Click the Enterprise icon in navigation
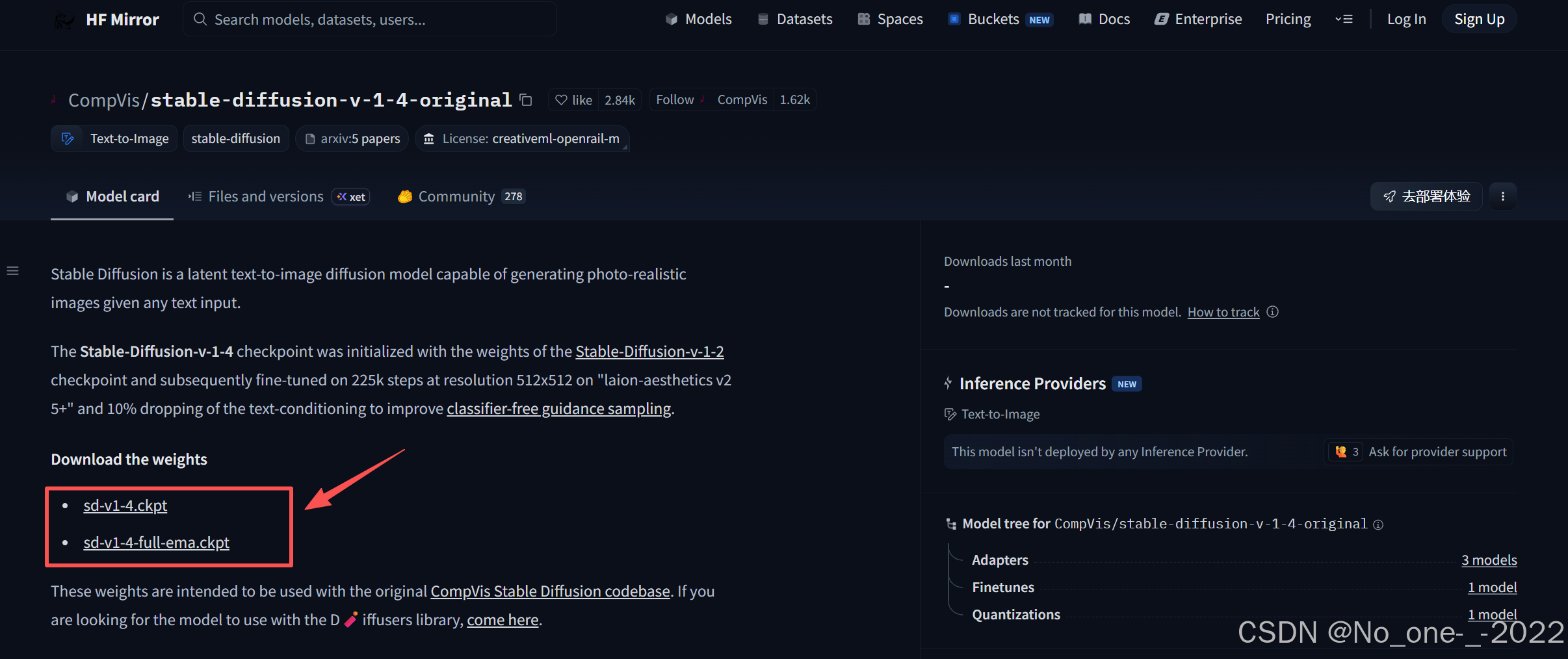1568x659 pixels. coord(1161,19)
